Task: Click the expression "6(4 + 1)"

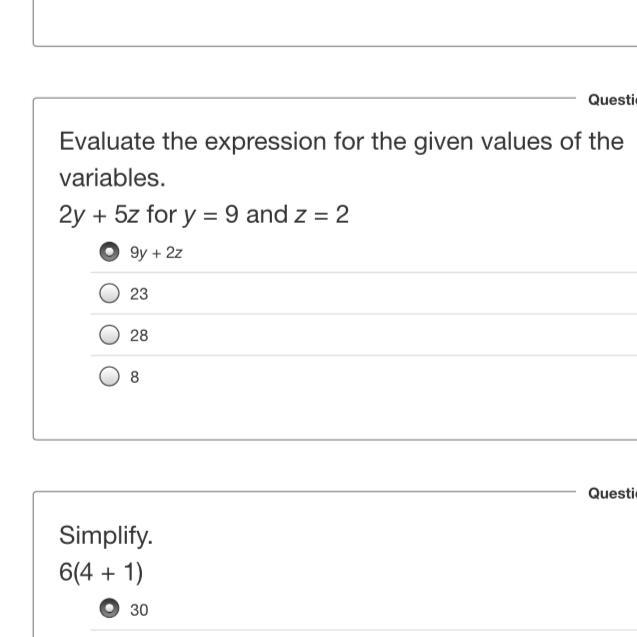Action: (101, 573)
